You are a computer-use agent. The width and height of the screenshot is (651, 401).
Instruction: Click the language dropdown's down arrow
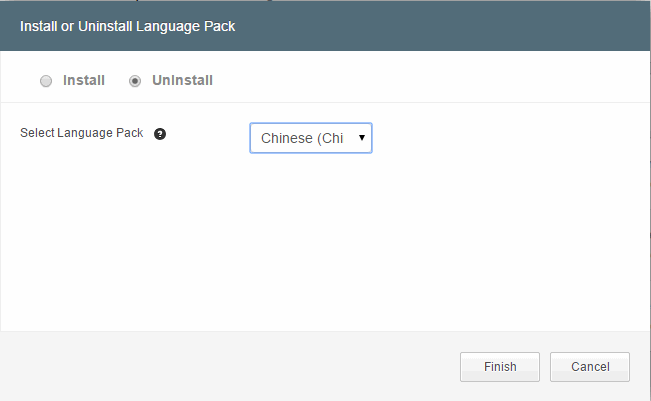coord(361,138)
